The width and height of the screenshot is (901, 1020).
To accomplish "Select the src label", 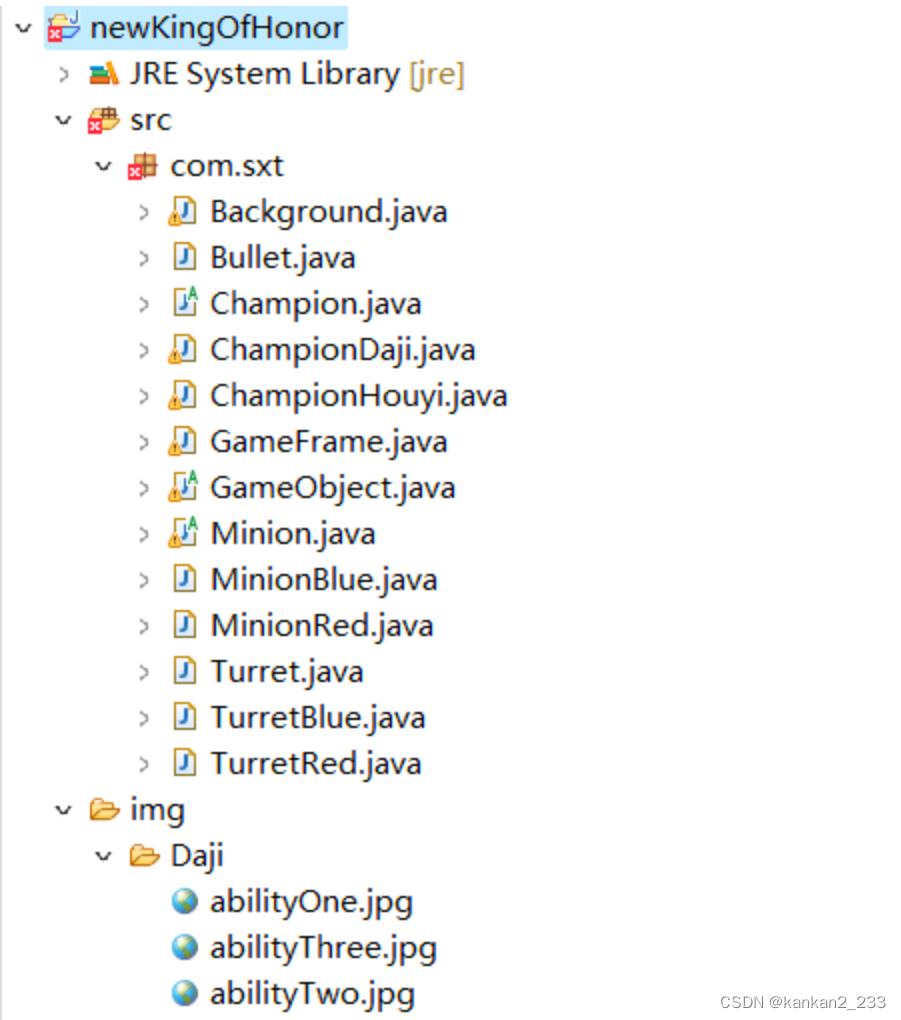I will [151, 120].
